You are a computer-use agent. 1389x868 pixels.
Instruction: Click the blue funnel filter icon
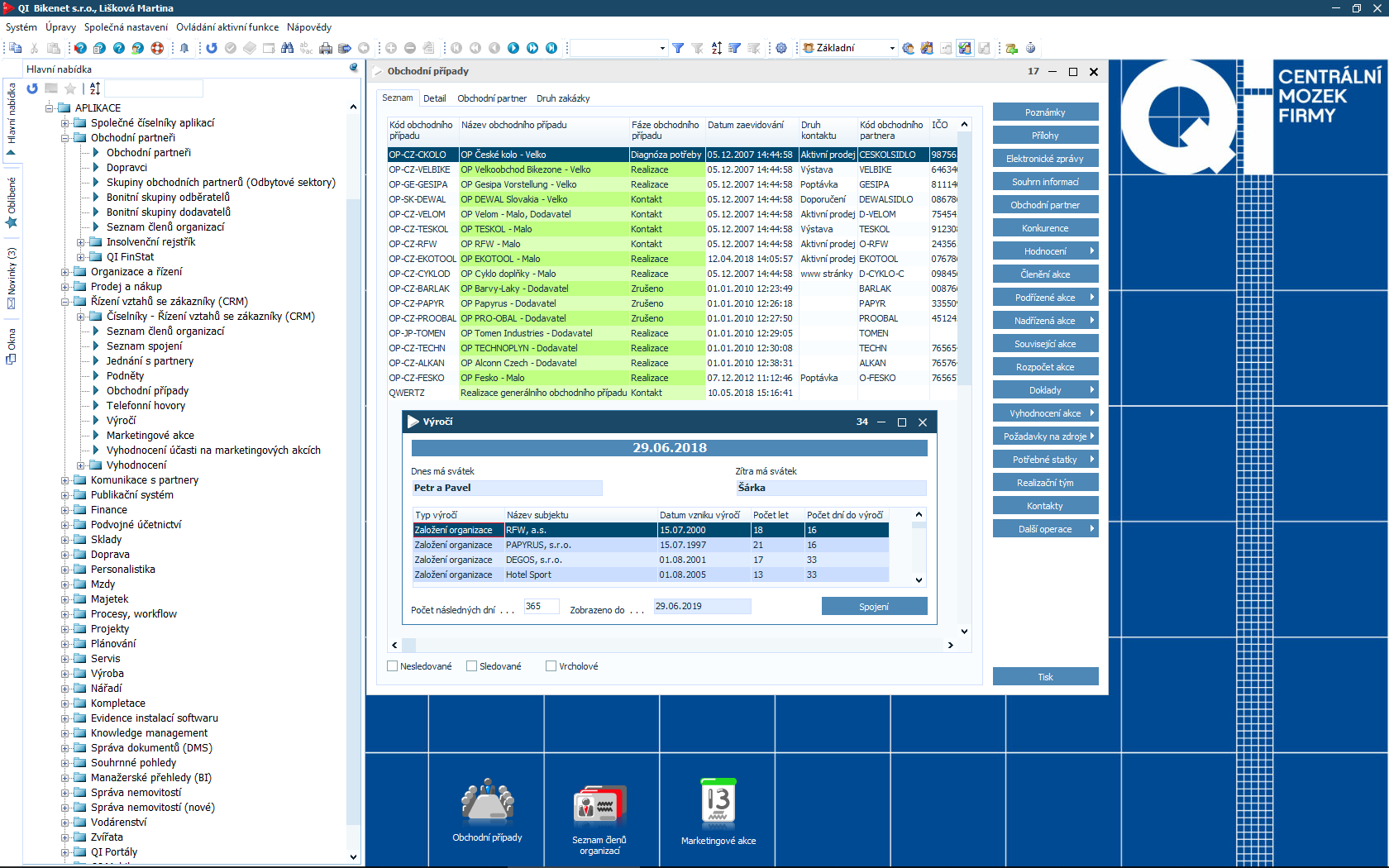click(x=678, y=48)
